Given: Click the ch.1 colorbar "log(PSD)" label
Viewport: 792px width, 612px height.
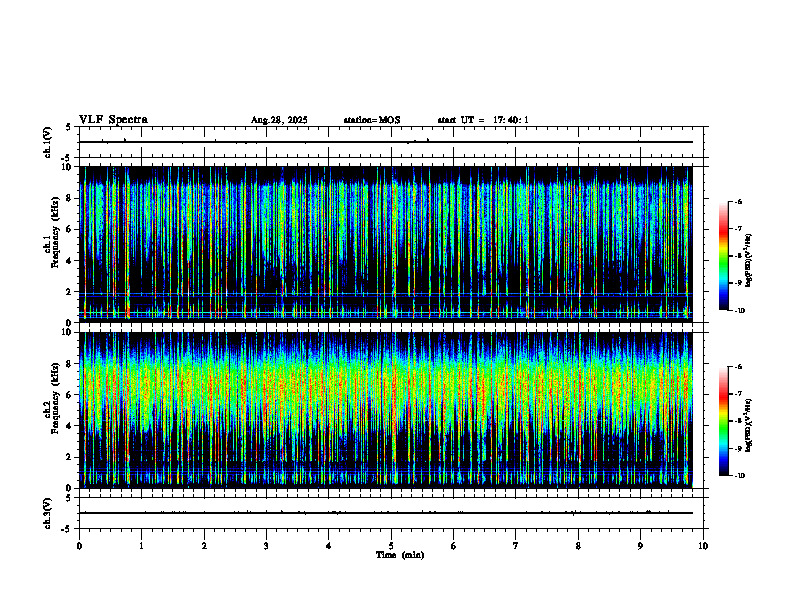Looking at the screenshot, I should 748,260.
